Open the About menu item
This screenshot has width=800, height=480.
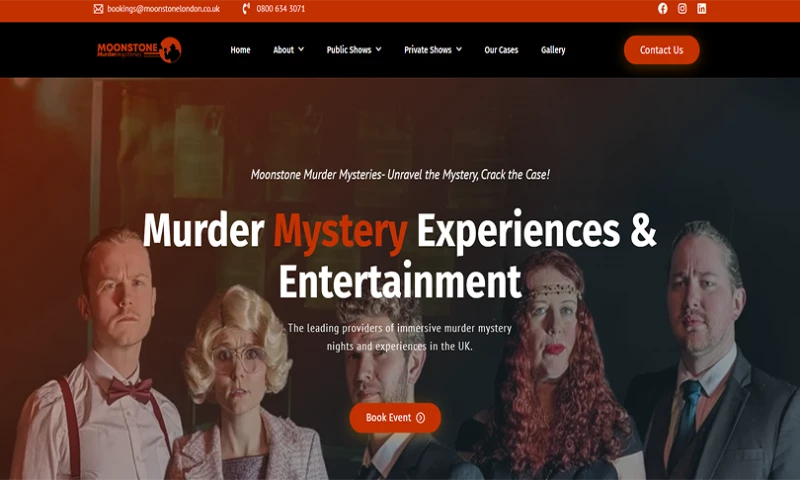click(x=283, y=50)
